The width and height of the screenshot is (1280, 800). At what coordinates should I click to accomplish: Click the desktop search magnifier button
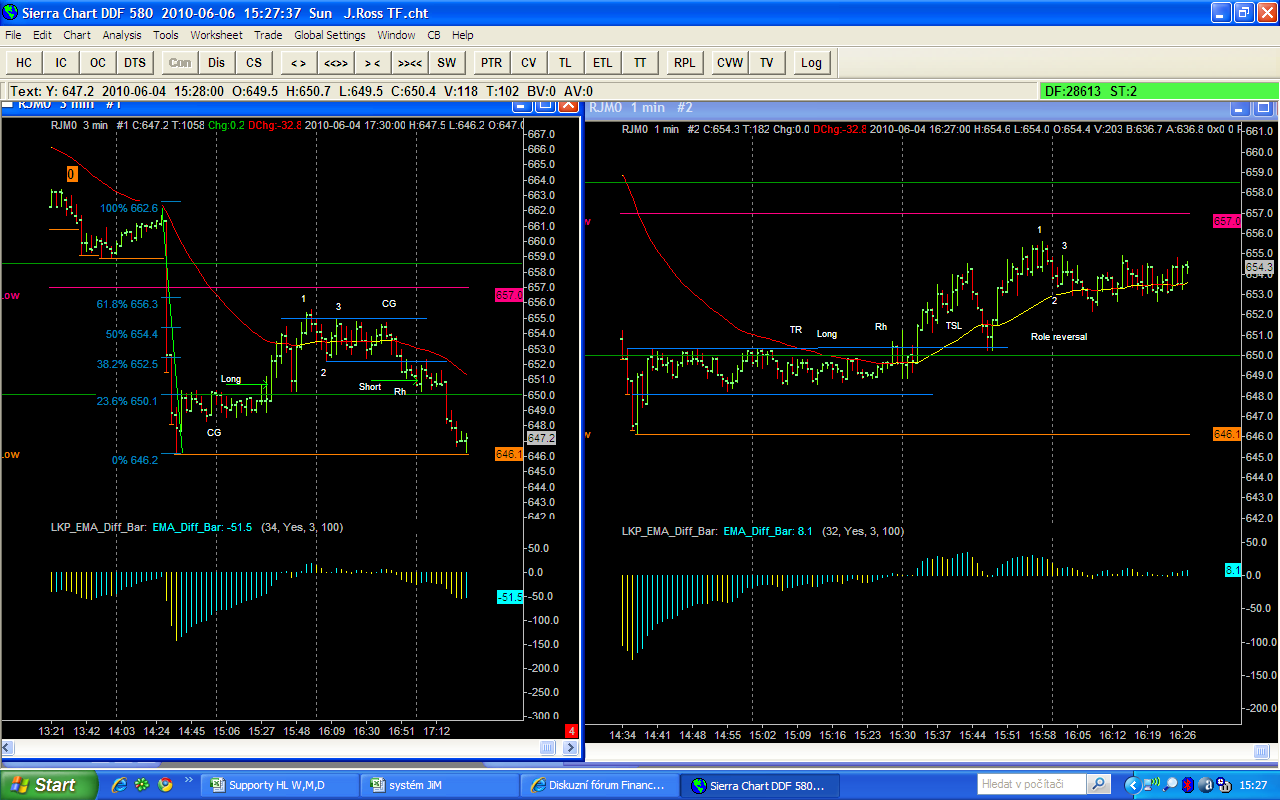tap(1098, 785)
